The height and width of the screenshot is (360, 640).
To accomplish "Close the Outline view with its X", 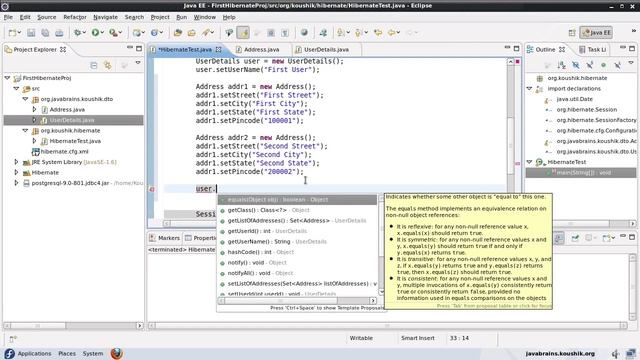I will click(562, 49).
